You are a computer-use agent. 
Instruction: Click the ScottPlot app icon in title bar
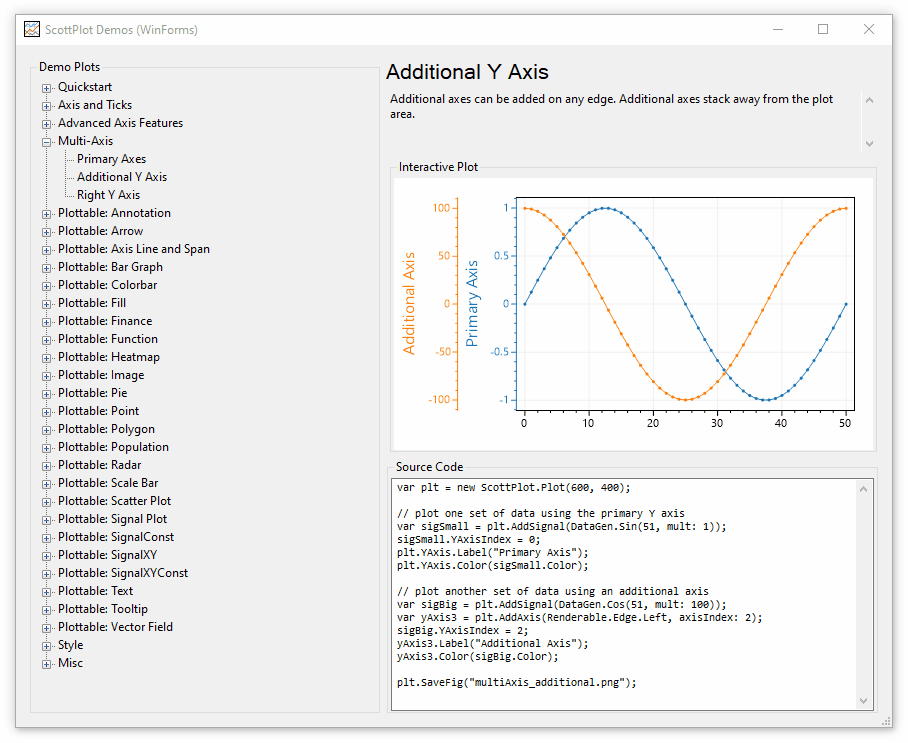[x=32, y=29]
